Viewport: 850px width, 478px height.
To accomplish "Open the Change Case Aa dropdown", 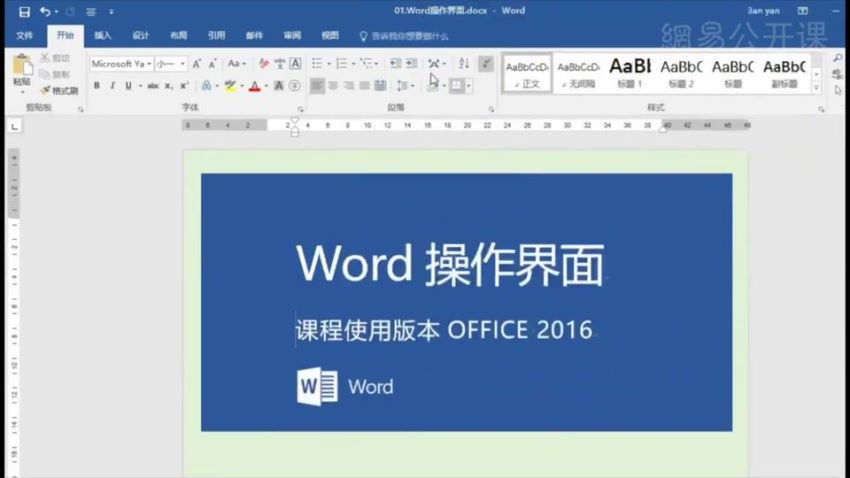I will 236,64.
